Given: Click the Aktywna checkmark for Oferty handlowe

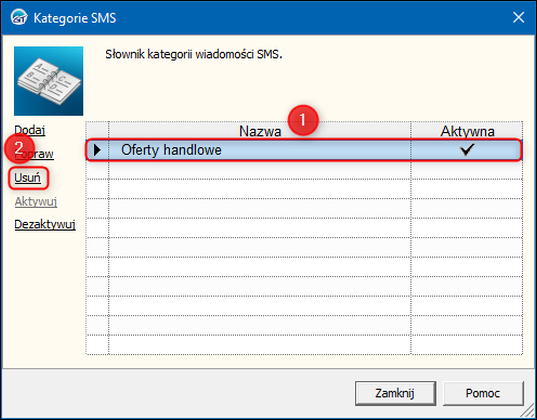Looking at the screenshot, I should pos(467,149).
